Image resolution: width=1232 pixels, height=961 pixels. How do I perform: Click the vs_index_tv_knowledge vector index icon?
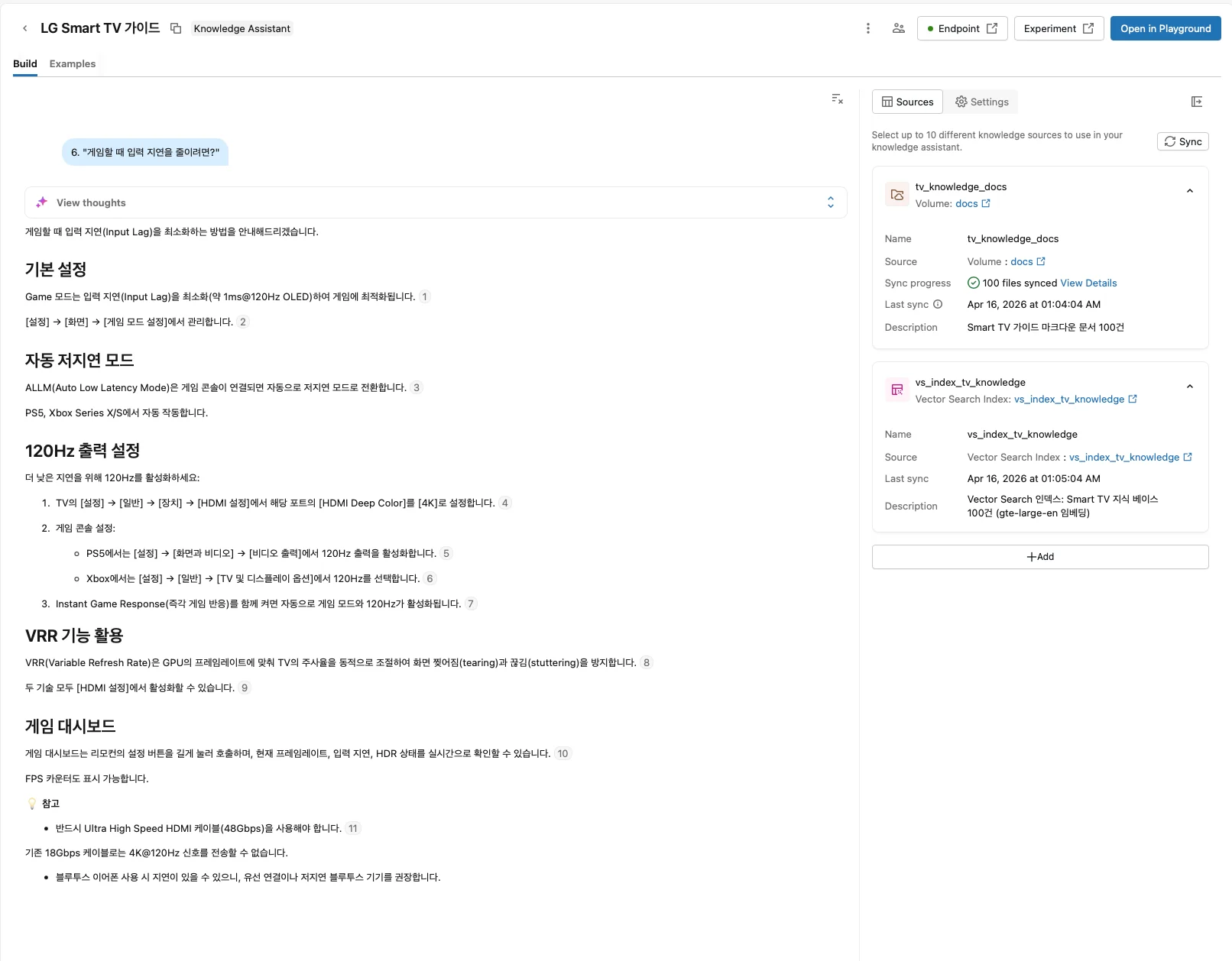[x=897, y=390]
